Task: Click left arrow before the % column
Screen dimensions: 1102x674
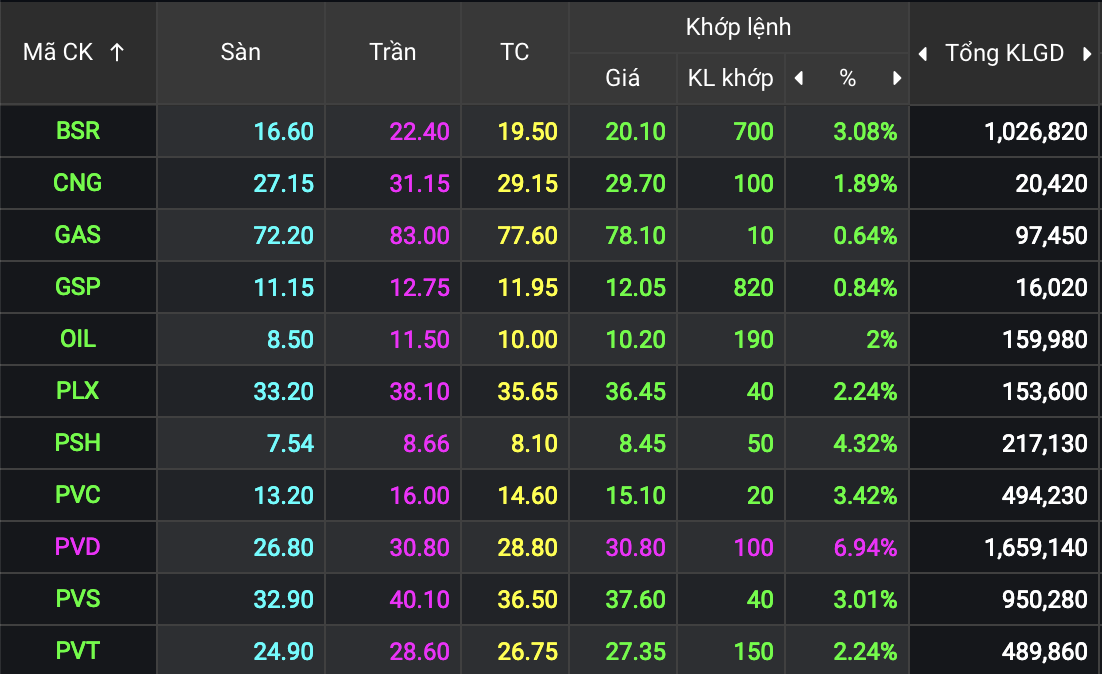Action: click(798, 79)
